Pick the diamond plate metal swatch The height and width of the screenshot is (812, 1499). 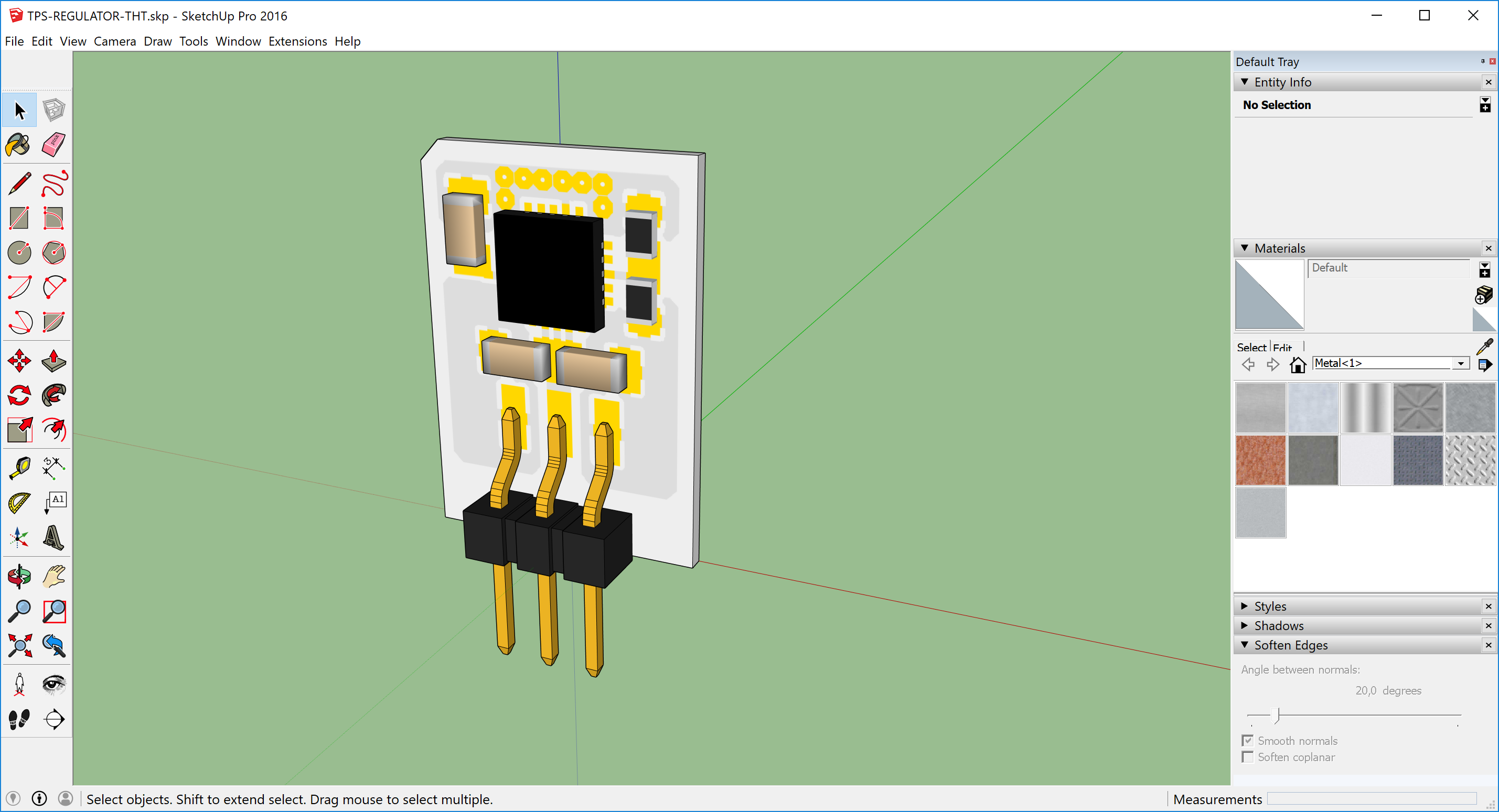click(1470, 460)
